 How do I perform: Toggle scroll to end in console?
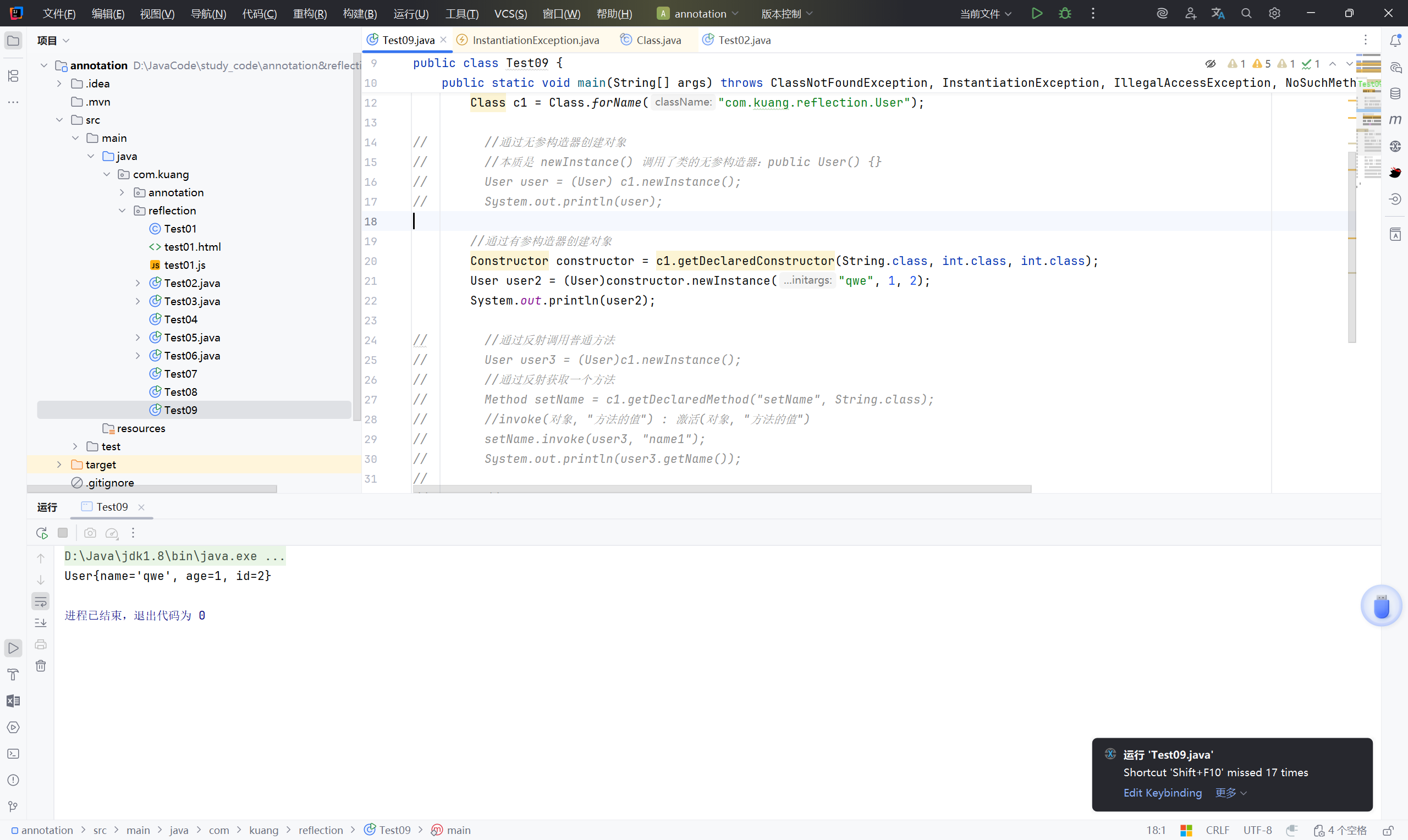[x=41, y=623]
